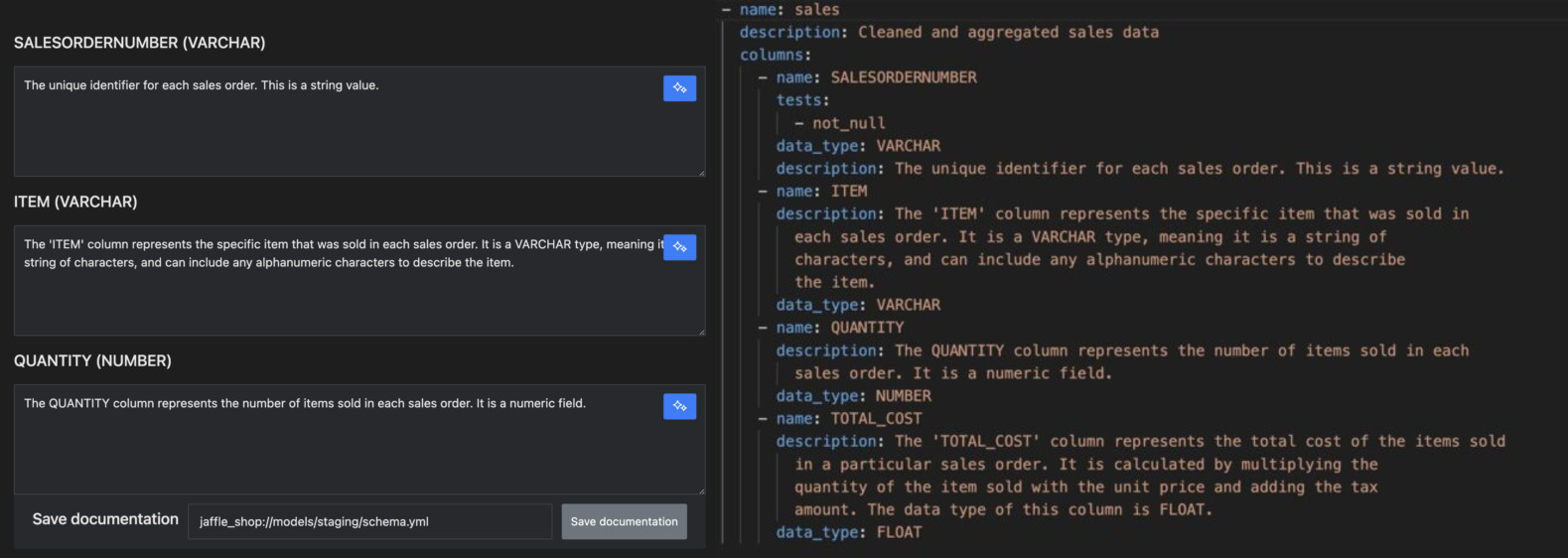Click the 'not_null' test entry
Viewport: 1568px width, 558px height.
(840, 123)
